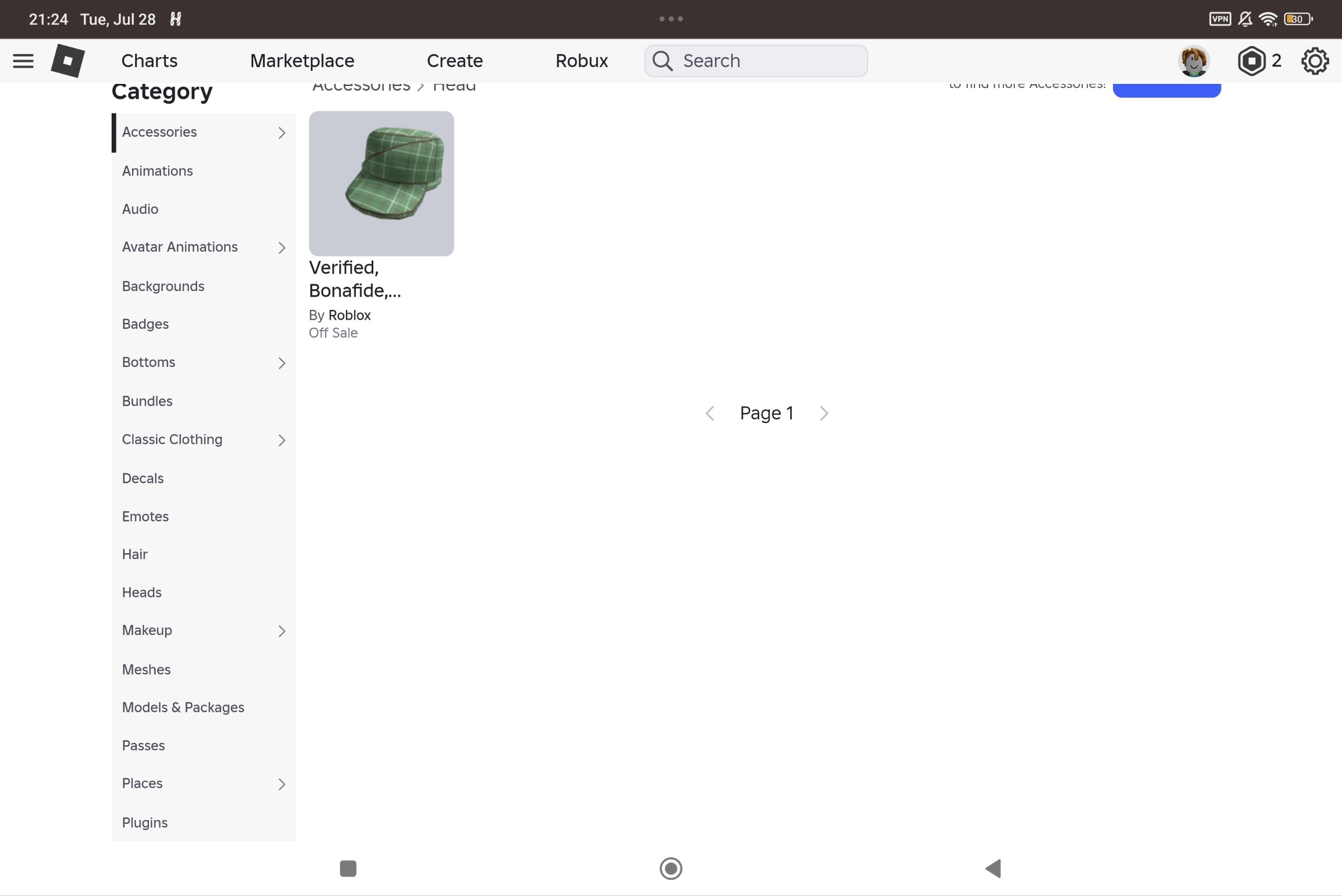Tap the Android back triangle
Image resolution: width=1342 pixels, height=896 pixels.
pyautogui.click(x=993, y=868)
